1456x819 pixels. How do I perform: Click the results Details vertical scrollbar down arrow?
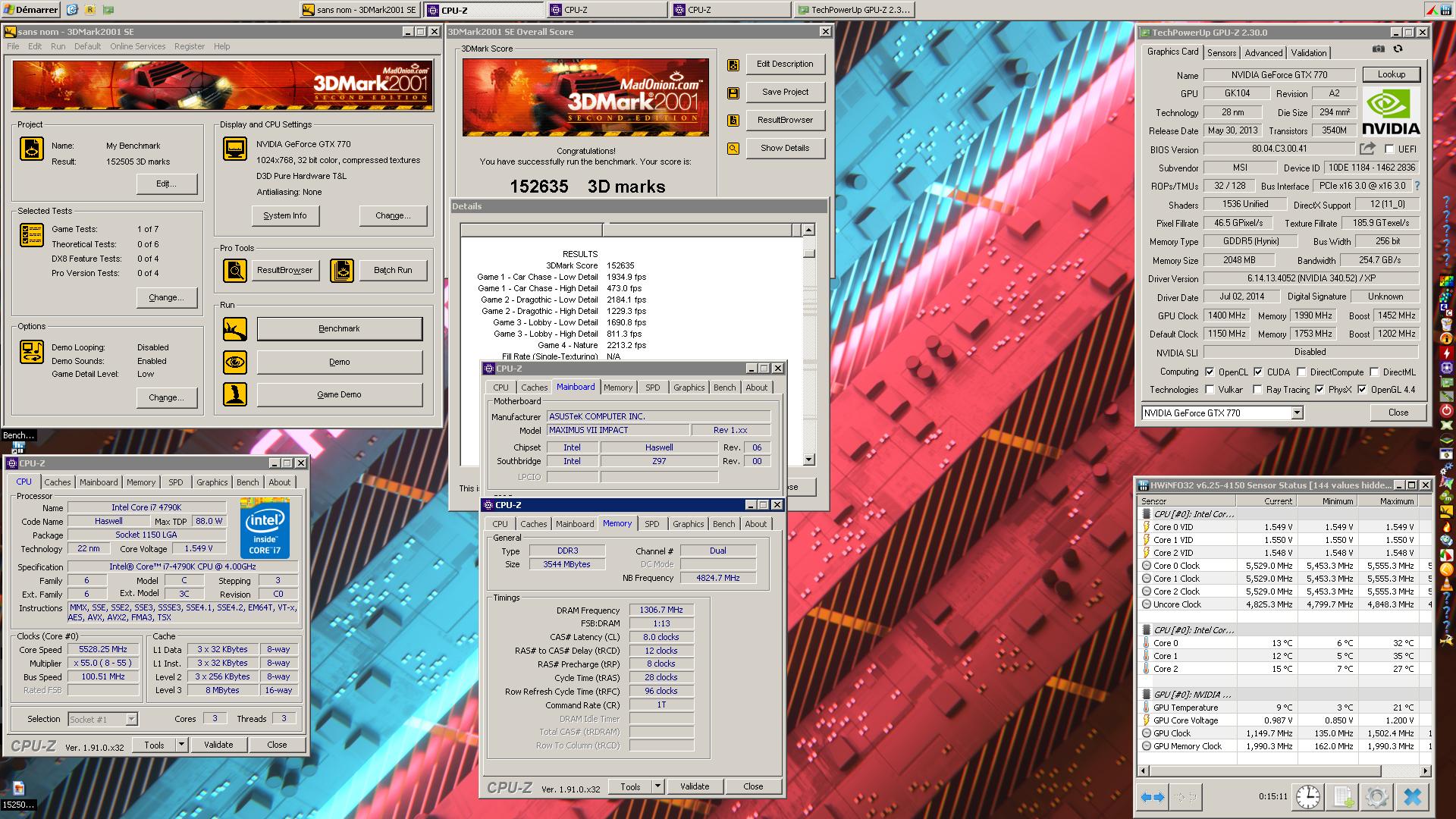[808, 460]
